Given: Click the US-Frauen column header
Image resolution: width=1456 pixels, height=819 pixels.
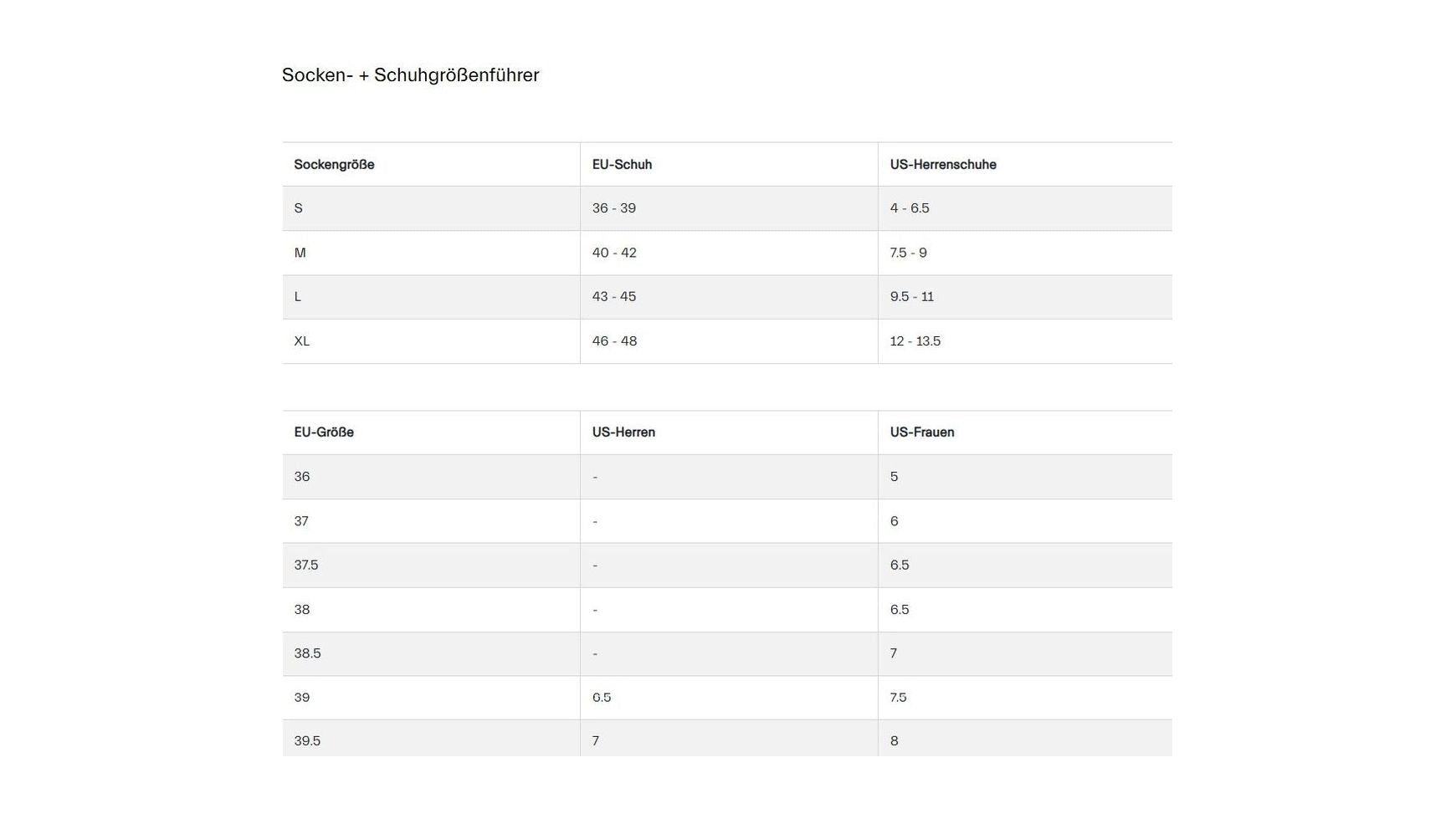Looking at the screenshot, I should click(1025, 433).
